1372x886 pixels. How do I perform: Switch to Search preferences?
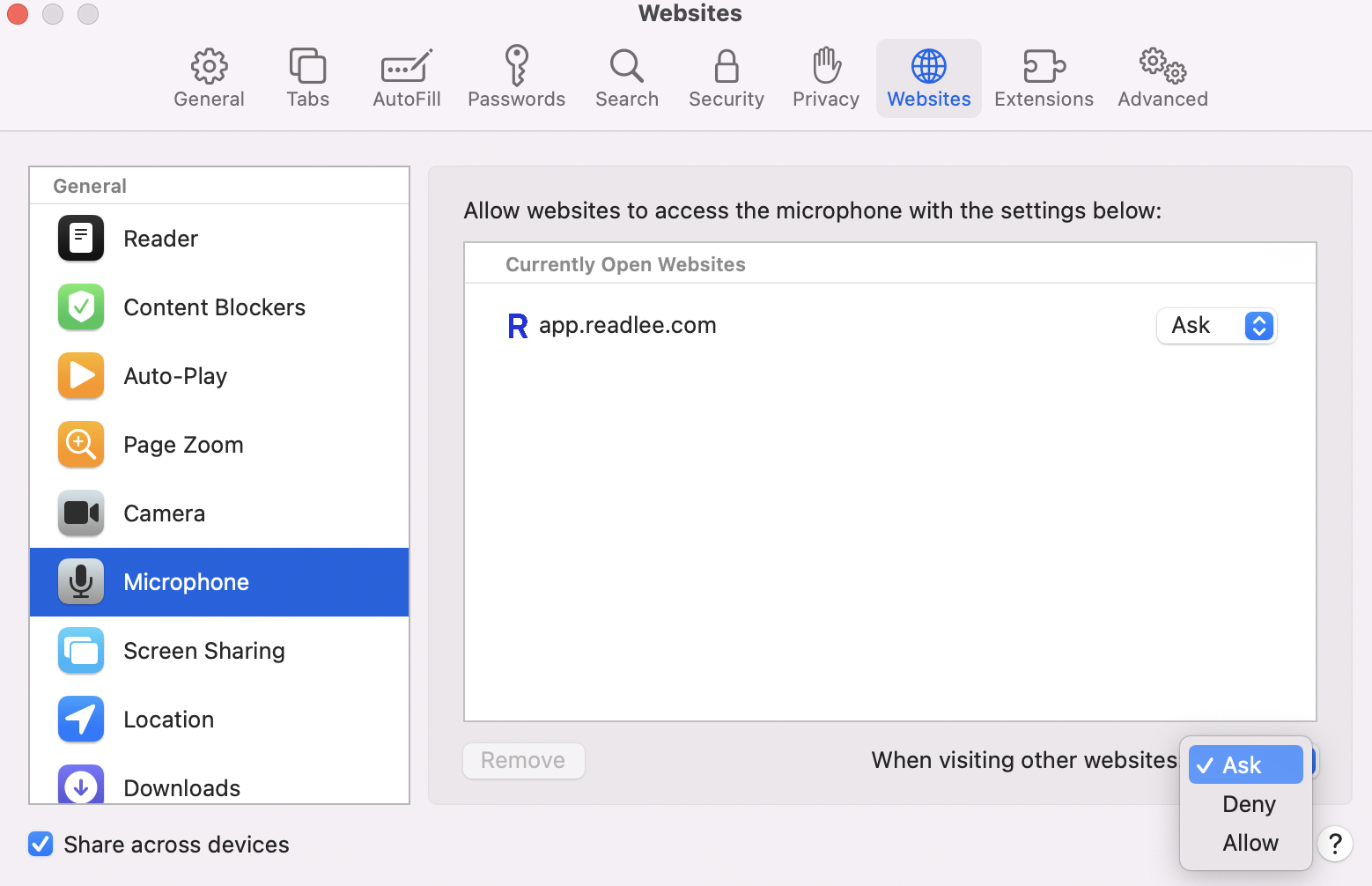(627, 78)
